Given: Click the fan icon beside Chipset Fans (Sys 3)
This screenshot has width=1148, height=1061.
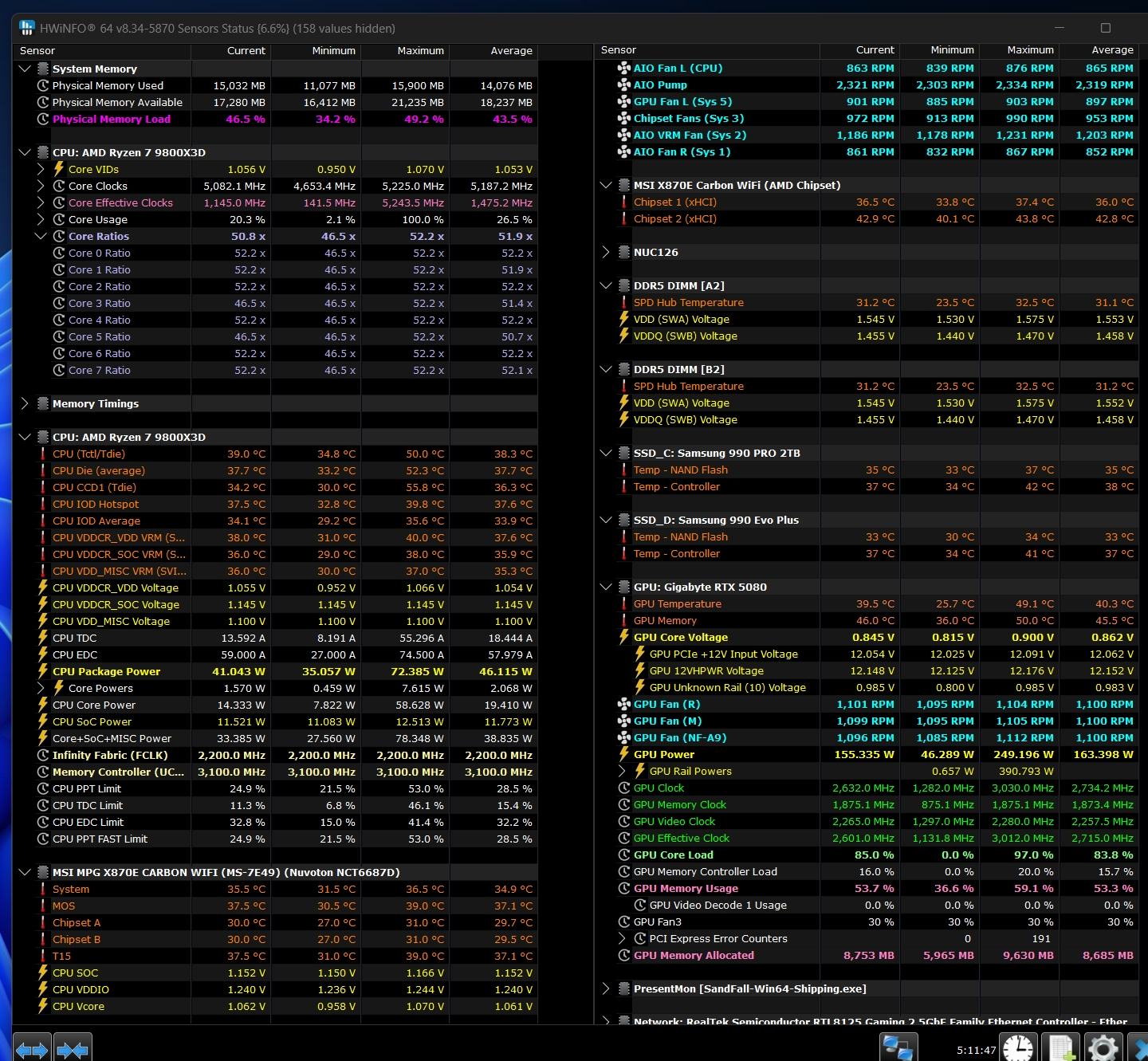Looking at the screenshot, I should (x=624, y=118).
